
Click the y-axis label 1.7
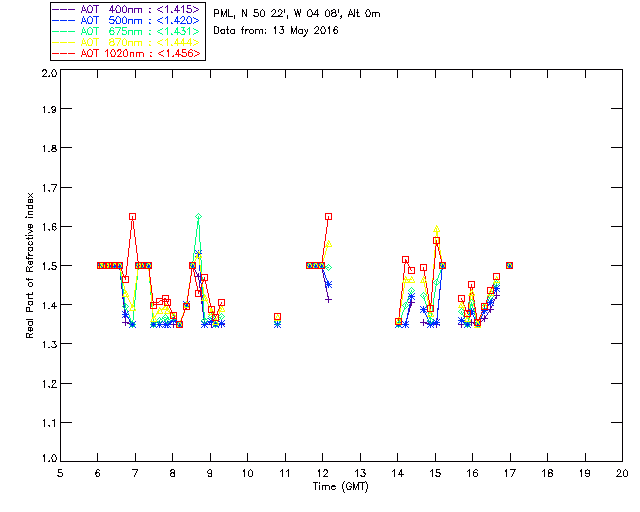point(49,188)
